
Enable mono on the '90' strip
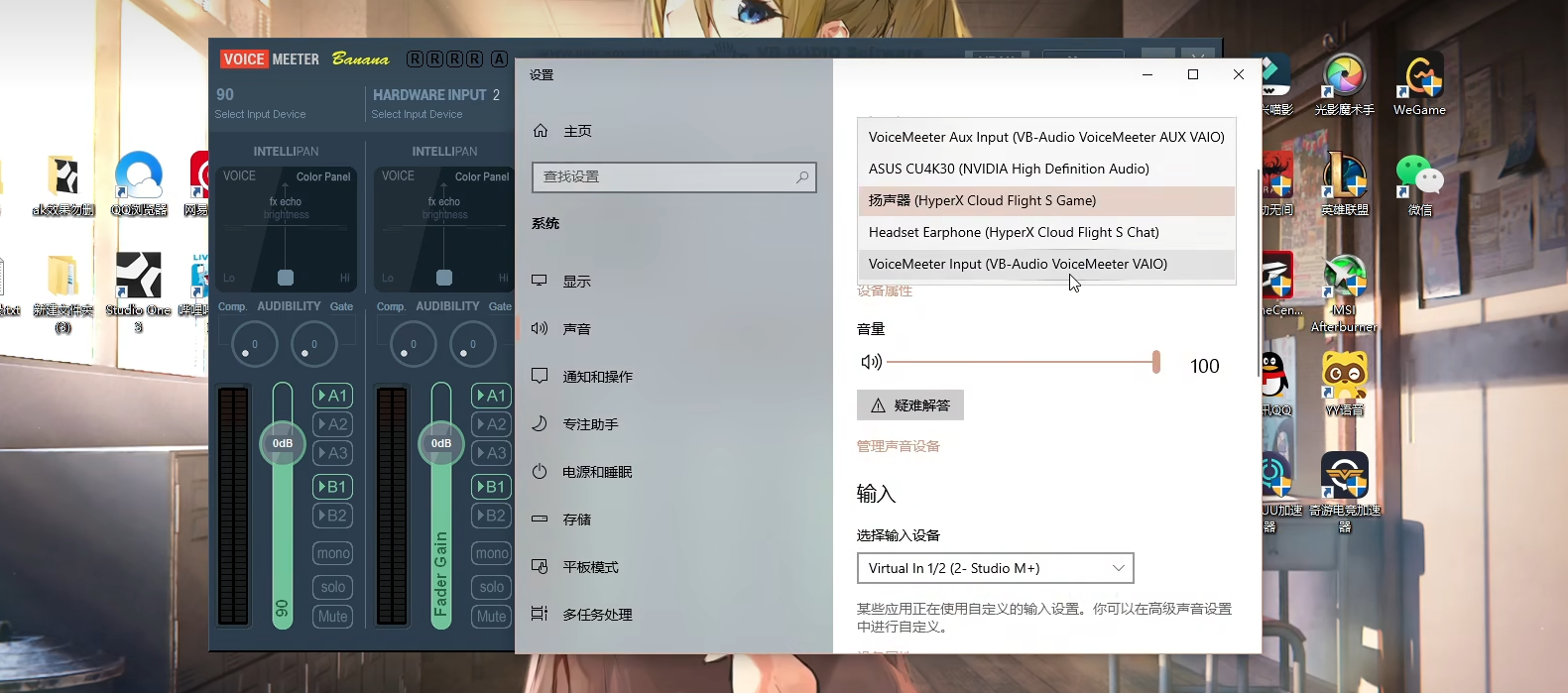point(333,553)
